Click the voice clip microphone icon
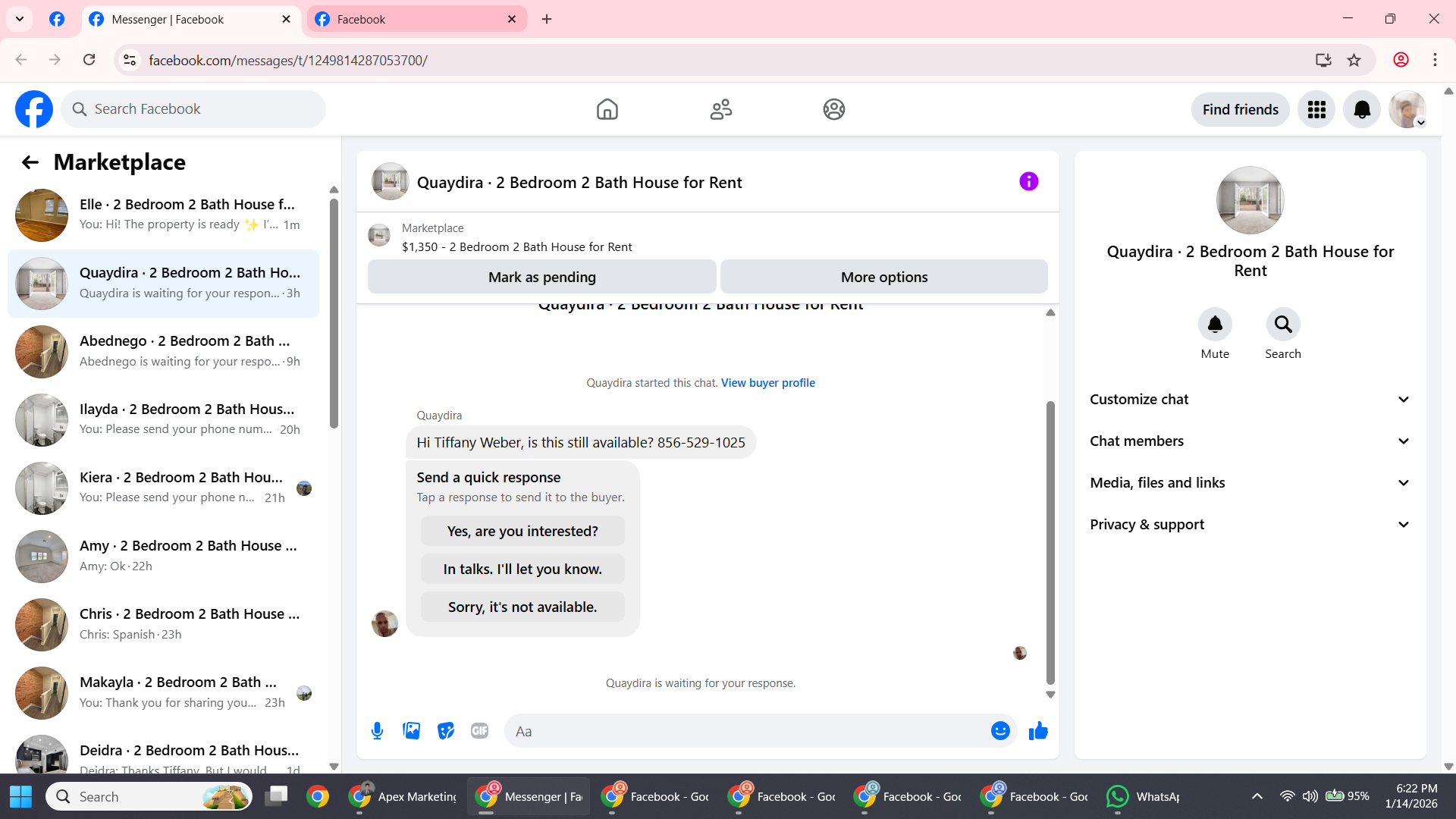The image size is (1456, 819). pyautogui.click(x=377, y=731)
